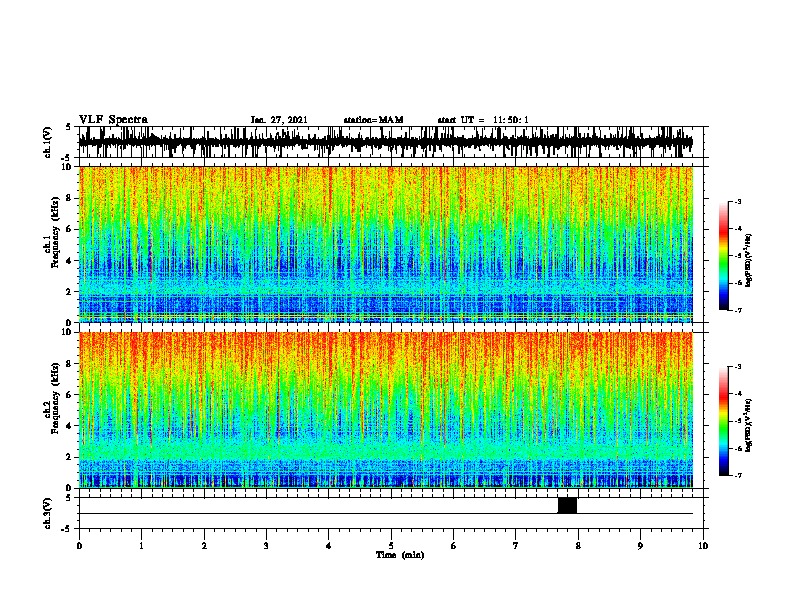The width and height of the screenshot is (792, 612).
Task: Click the '6' kHz tick on ch.1 frequency axis
Action: click(70, 229)
